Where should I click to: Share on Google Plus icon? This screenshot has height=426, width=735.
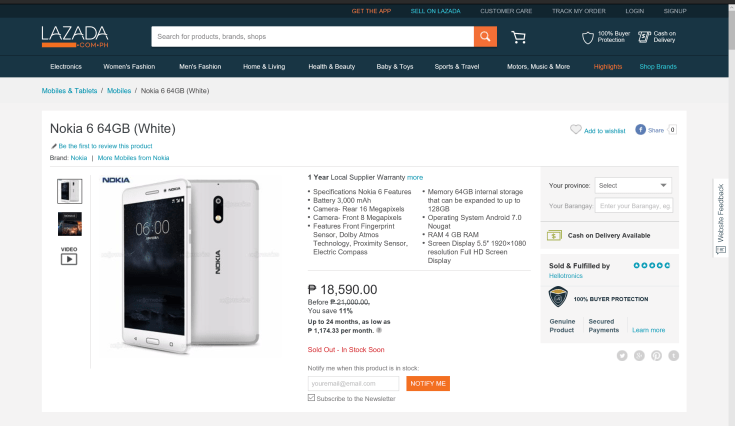[639, 355]
